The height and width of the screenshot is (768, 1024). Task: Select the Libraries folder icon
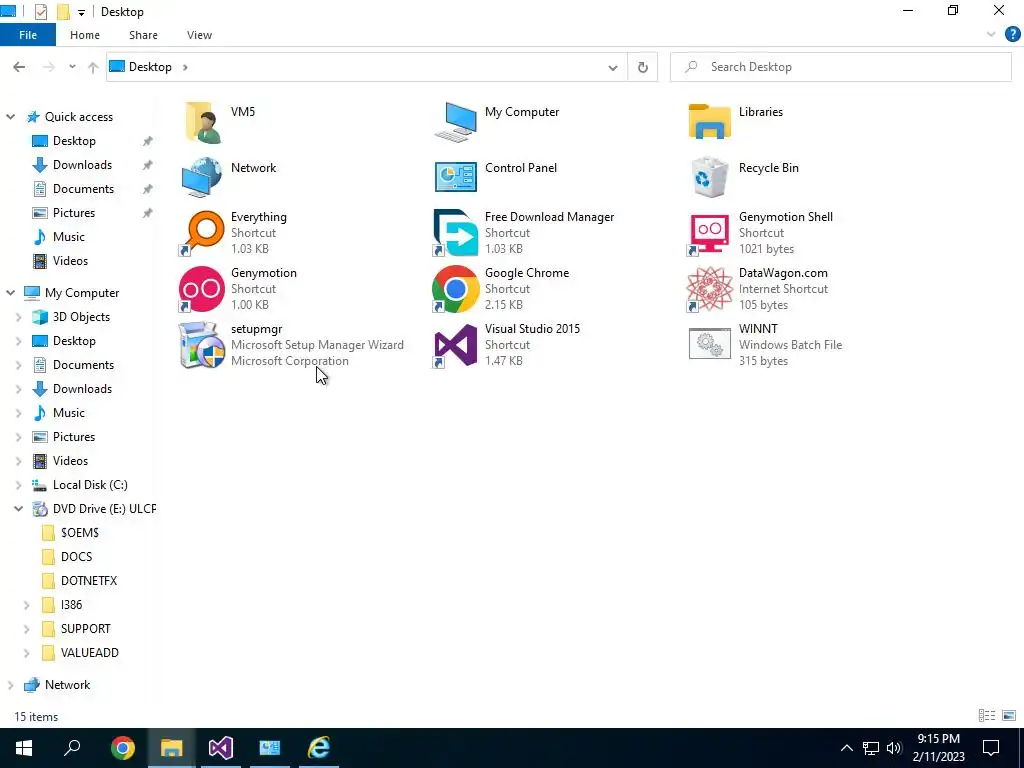[x=709, y=122]
